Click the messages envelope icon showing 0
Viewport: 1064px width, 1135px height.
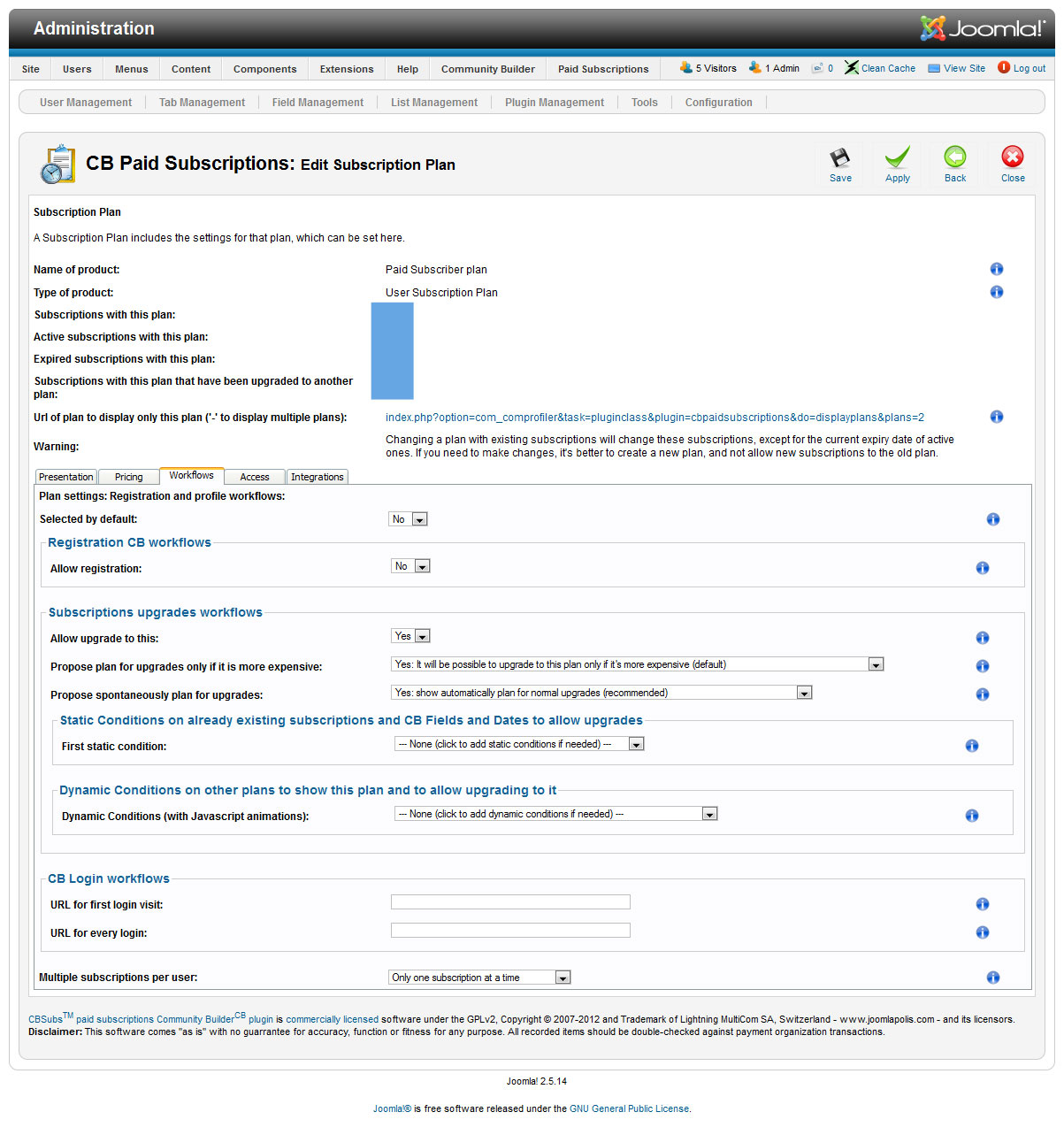point(818,68)
